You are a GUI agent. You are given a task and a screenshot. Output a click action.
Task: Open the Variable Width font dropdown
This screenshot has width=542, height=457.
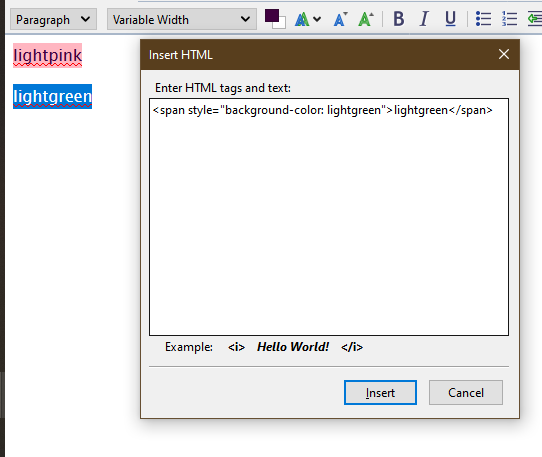(181, 19)
